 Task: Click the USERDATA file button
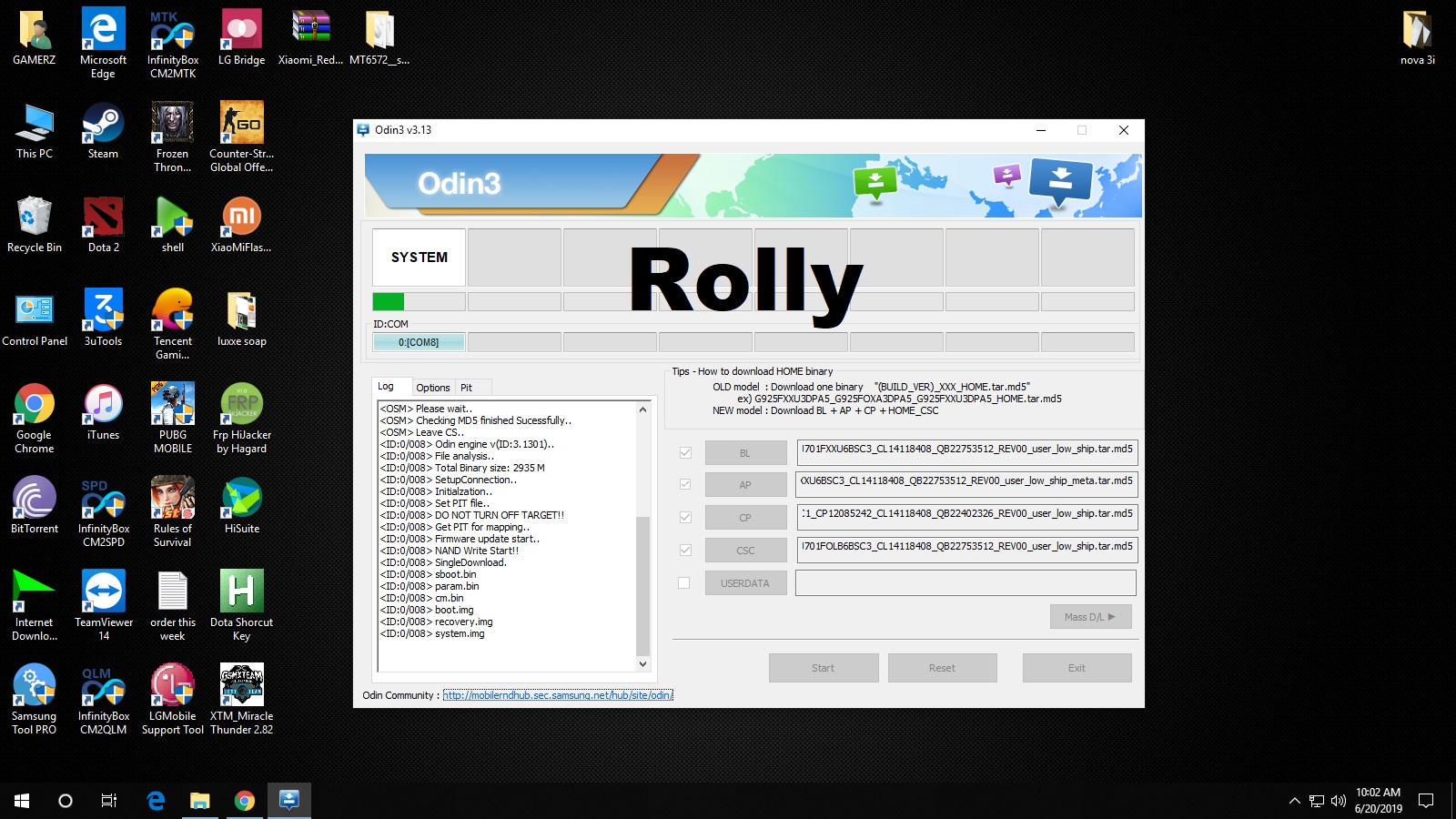coord(745,583)
